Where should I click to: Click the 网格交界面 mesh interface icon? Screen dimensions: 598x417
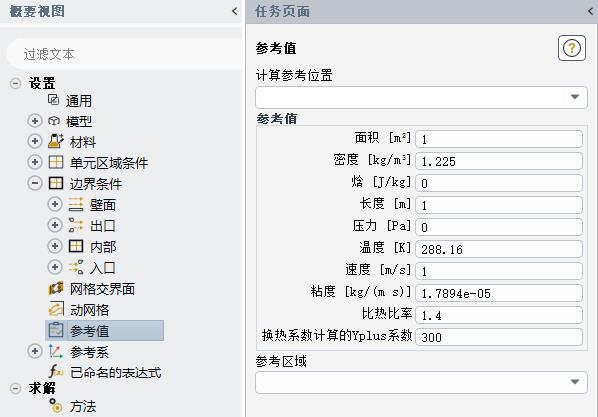[56, 288]
